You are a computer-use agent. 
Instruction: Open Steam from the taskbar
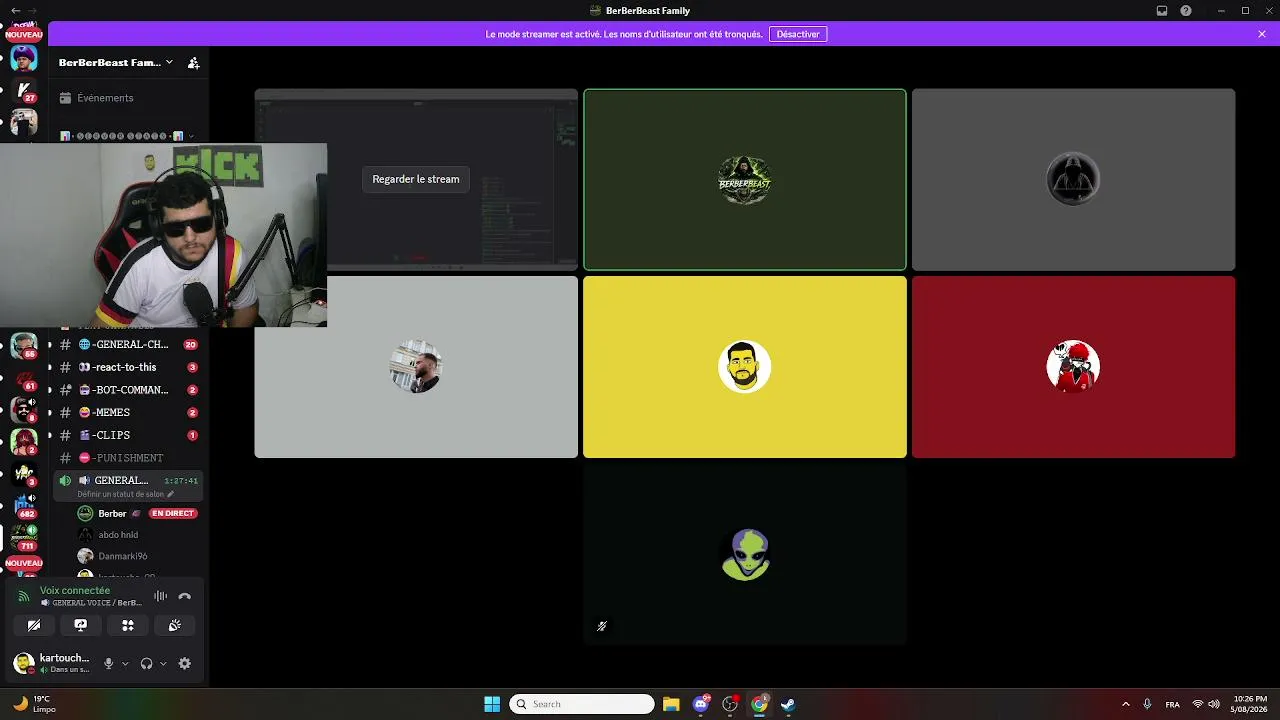(788, 704)
